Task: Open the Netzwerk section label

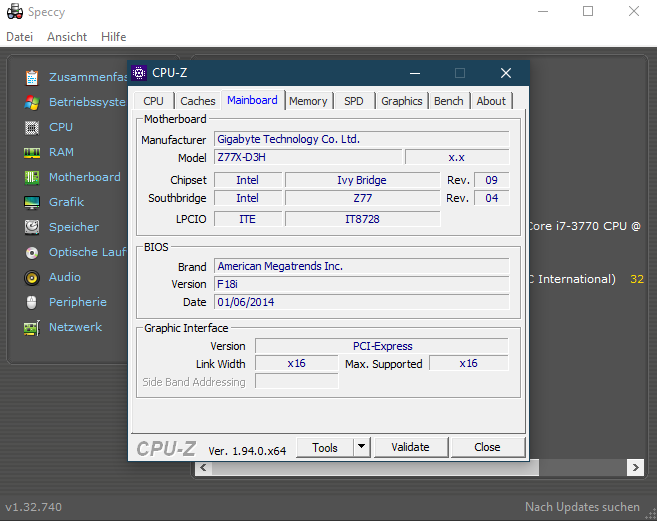Action: tap(75, 327)
